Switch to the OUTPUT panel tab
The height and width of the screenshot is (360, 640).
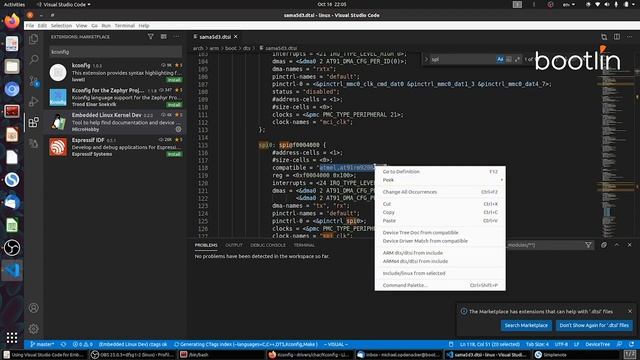pos(234,245)
